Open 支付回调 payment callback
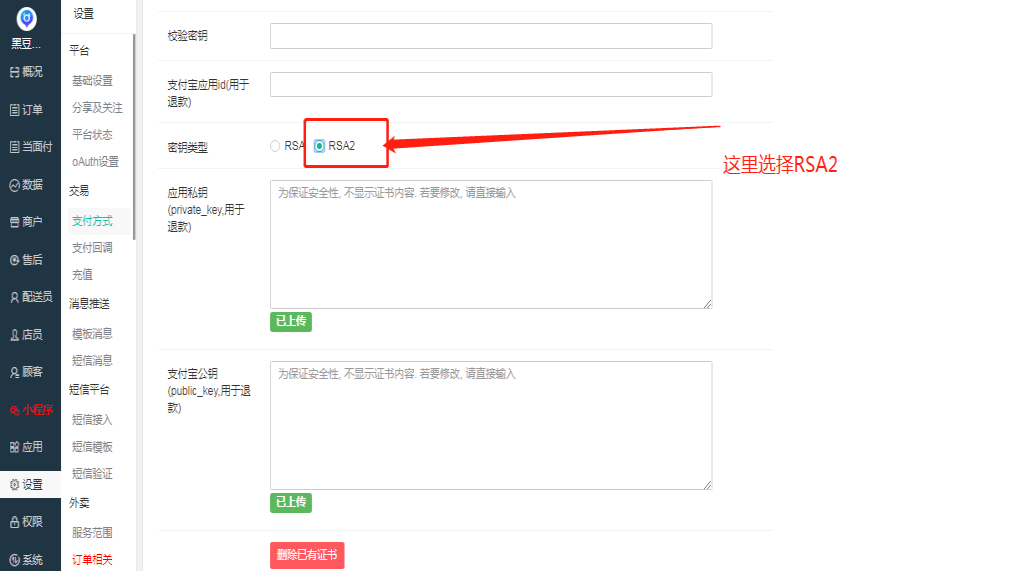This screenshot has width=1026, height=571. pos(92,248)
